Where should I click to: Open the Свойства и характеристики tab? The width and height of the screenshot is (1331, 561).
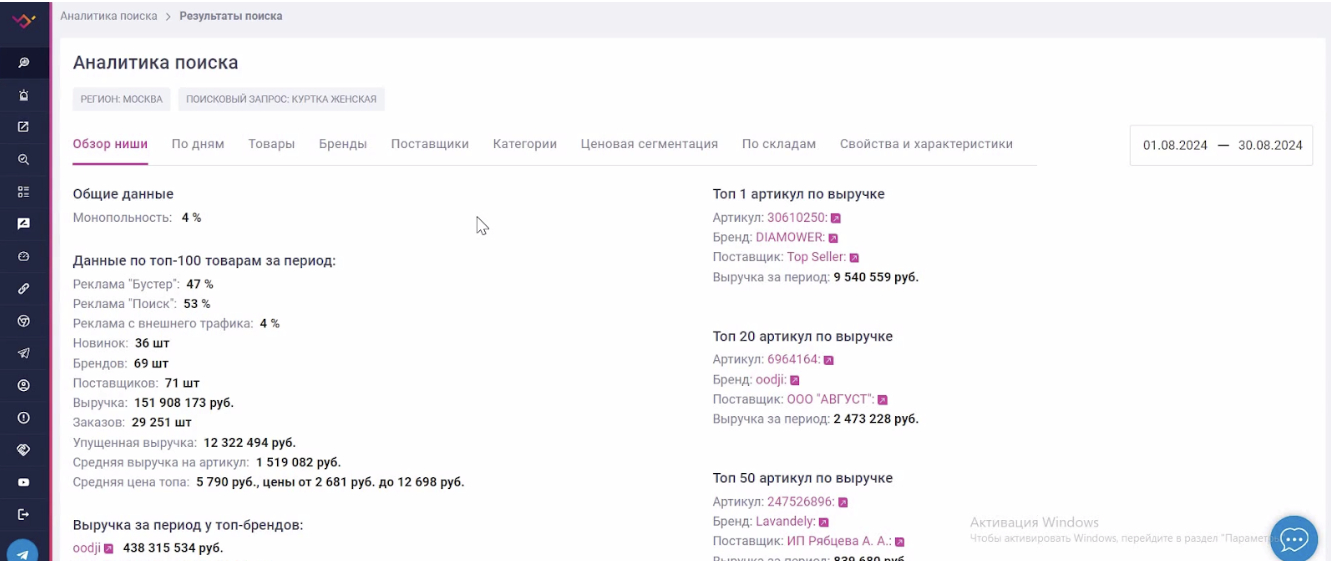tap(926, 144)
